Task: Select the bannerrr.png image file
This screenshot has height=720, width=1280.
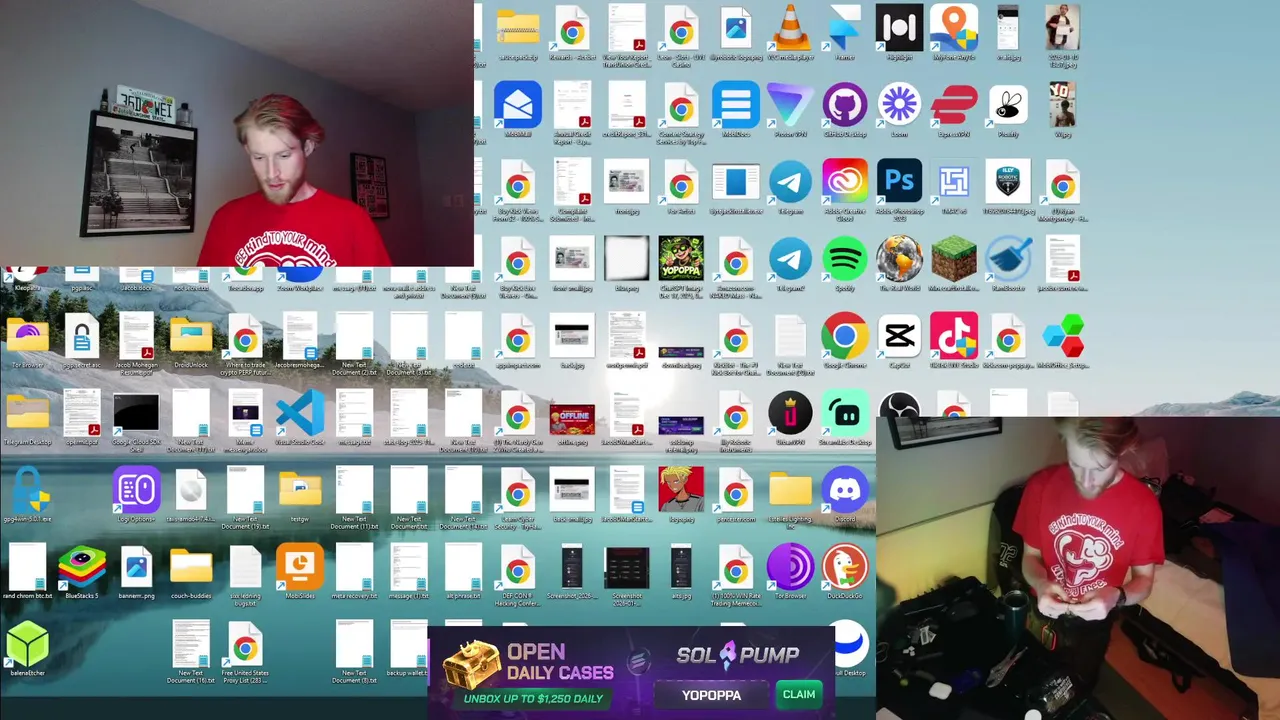Action: (x=136, y=568)
